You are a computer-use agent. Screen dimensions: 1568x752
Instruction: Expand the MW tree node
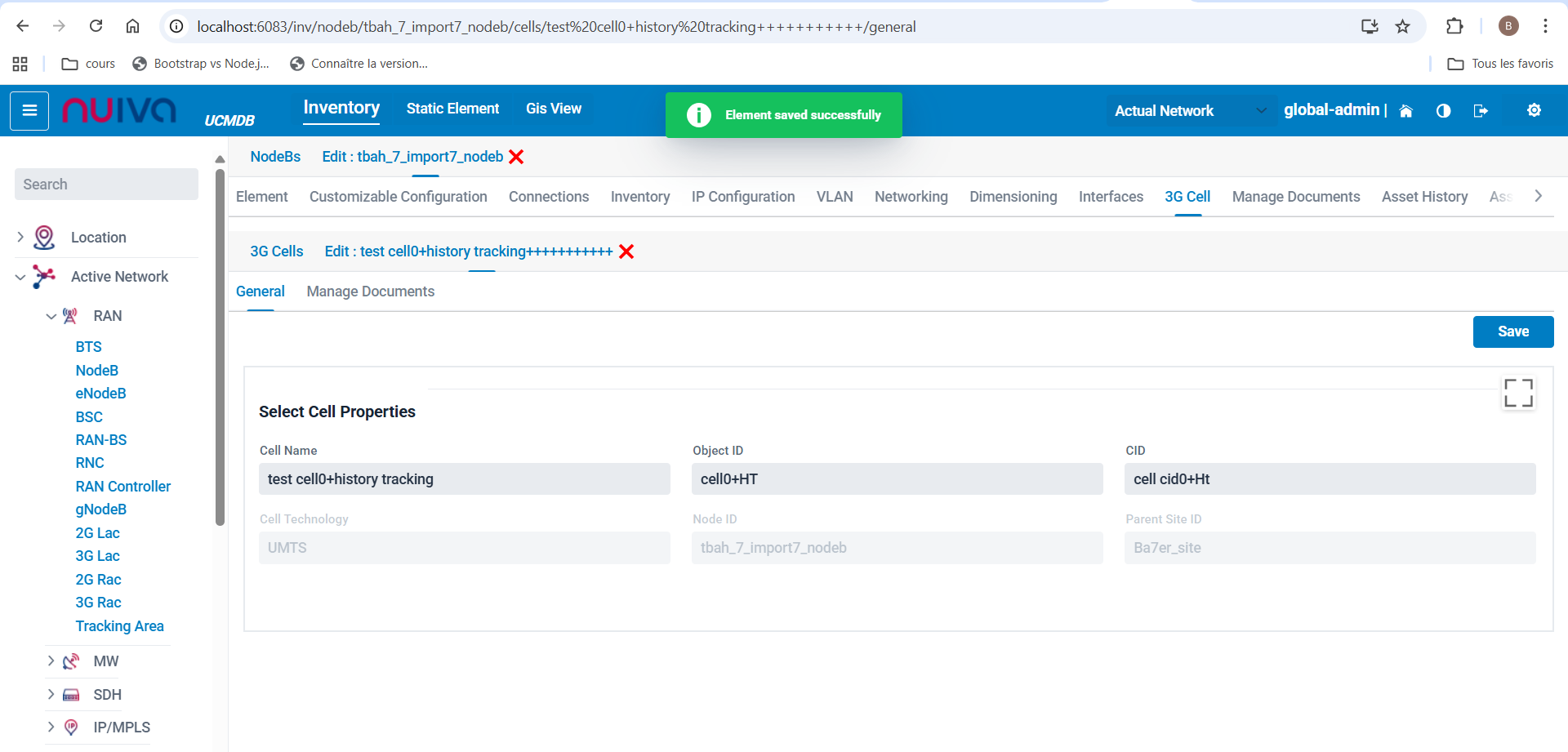(x=51, y=661)
